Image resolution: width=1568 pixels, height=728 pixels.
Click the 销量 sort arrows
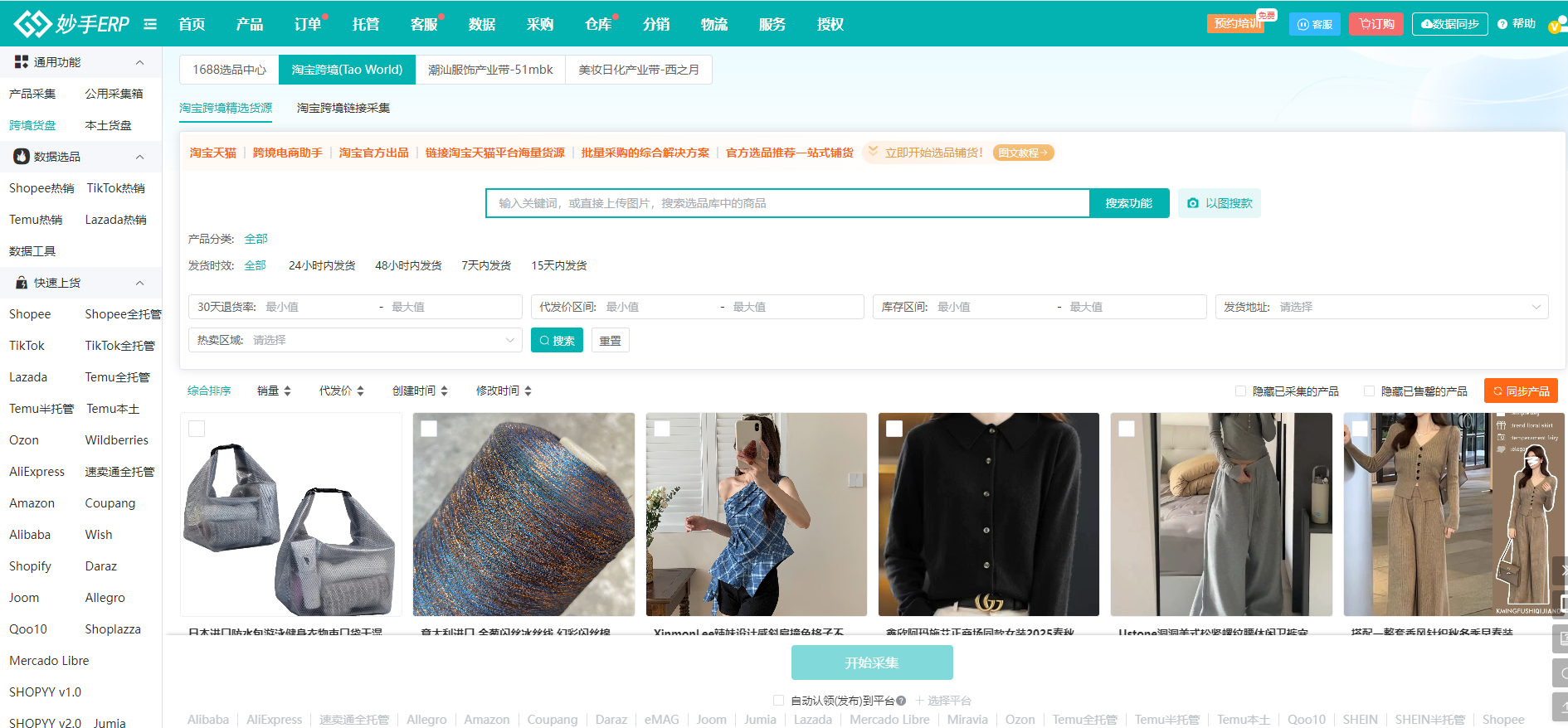tap(287, 391)
